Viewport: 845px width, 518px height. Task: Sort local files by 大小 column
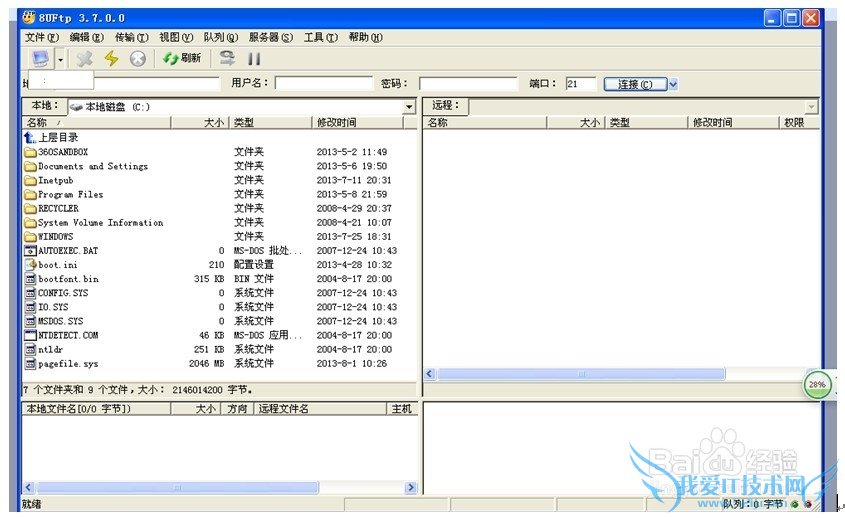200,123
